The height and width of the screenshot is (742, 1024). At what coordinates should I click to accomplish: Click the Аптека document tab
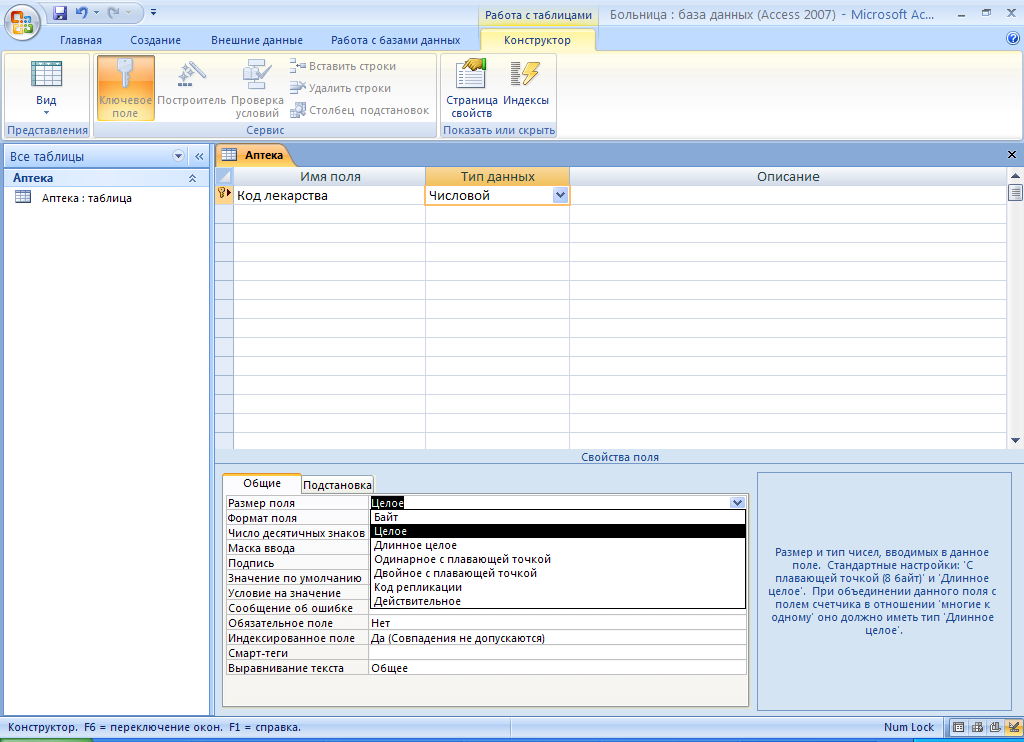(x=253, y=155)
